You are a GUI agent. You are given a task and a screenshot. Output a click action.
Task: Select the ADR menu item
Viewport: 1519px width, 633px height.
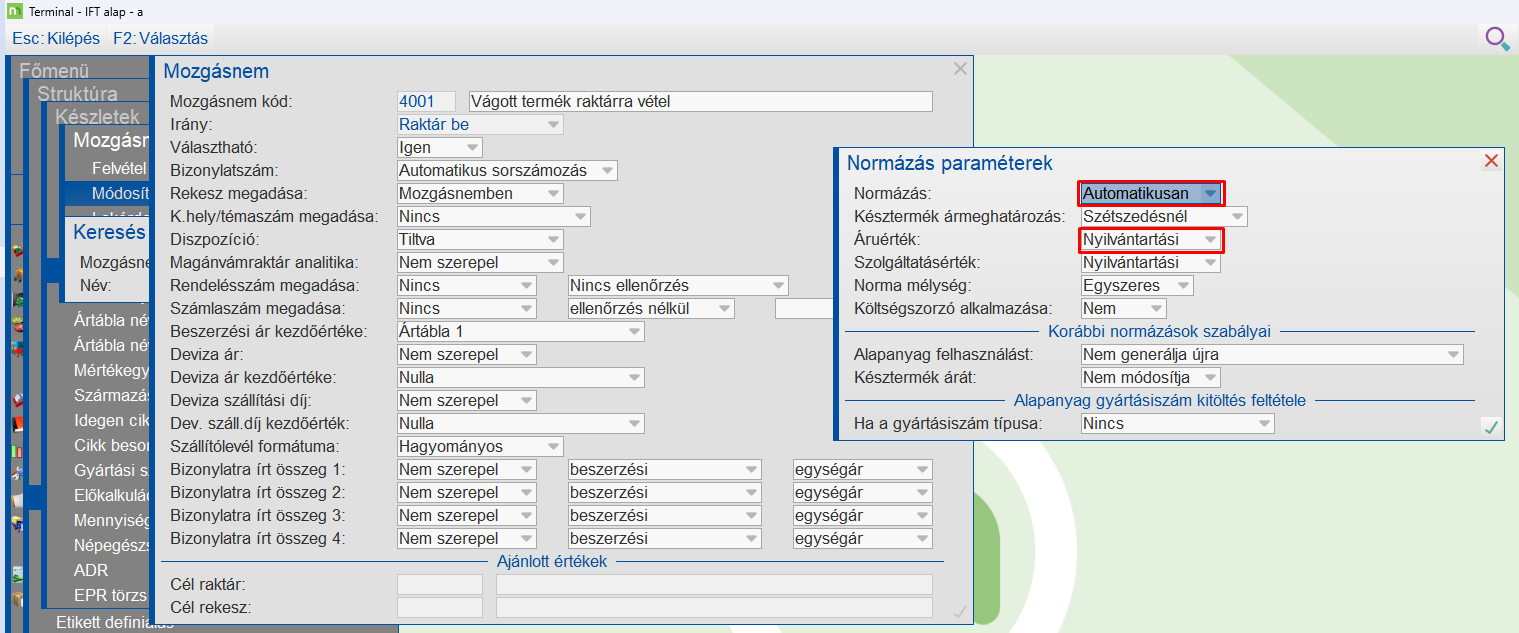click(91, 571)
